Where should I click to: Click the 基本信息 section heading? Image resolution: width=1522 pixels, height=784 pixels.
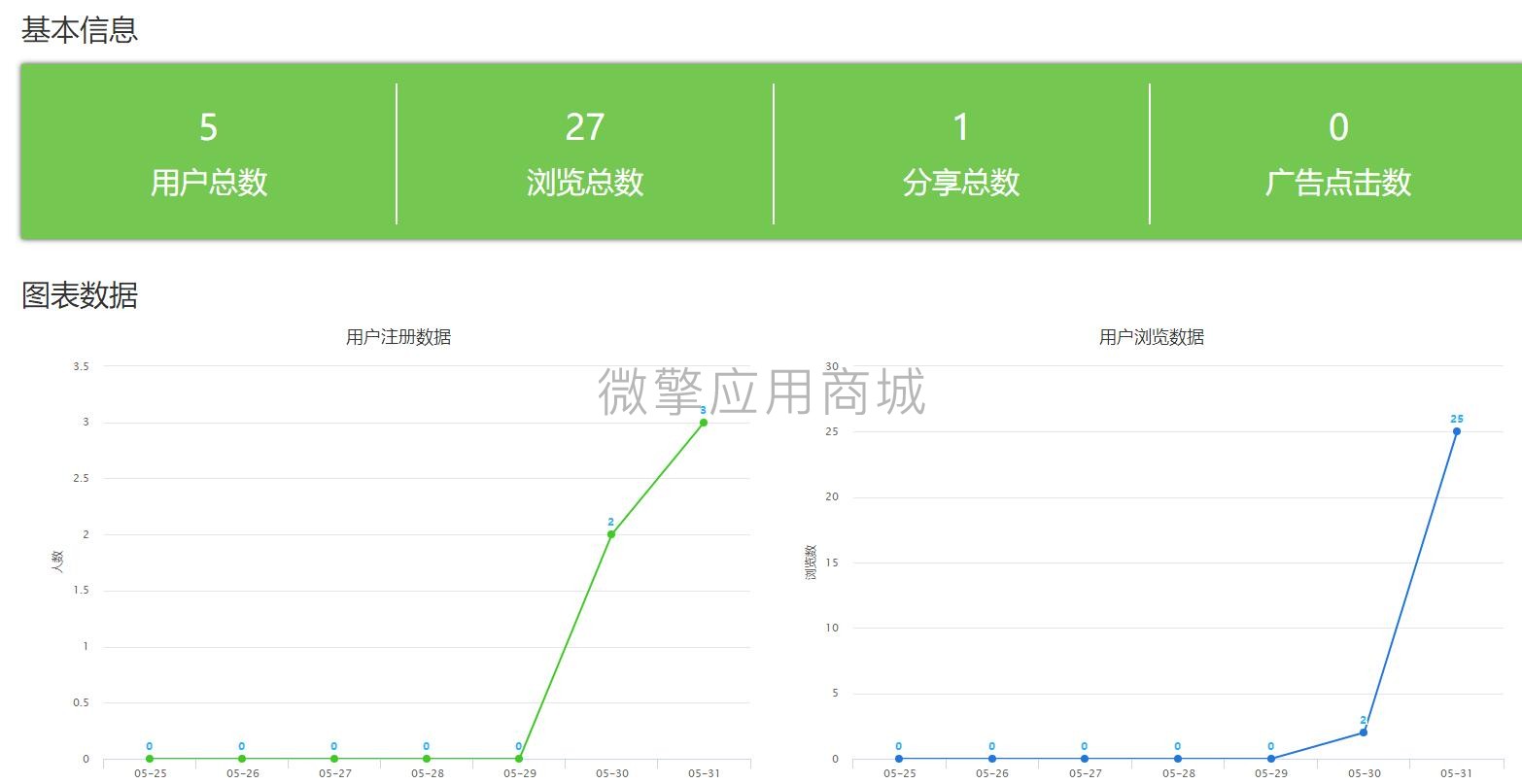80,29
